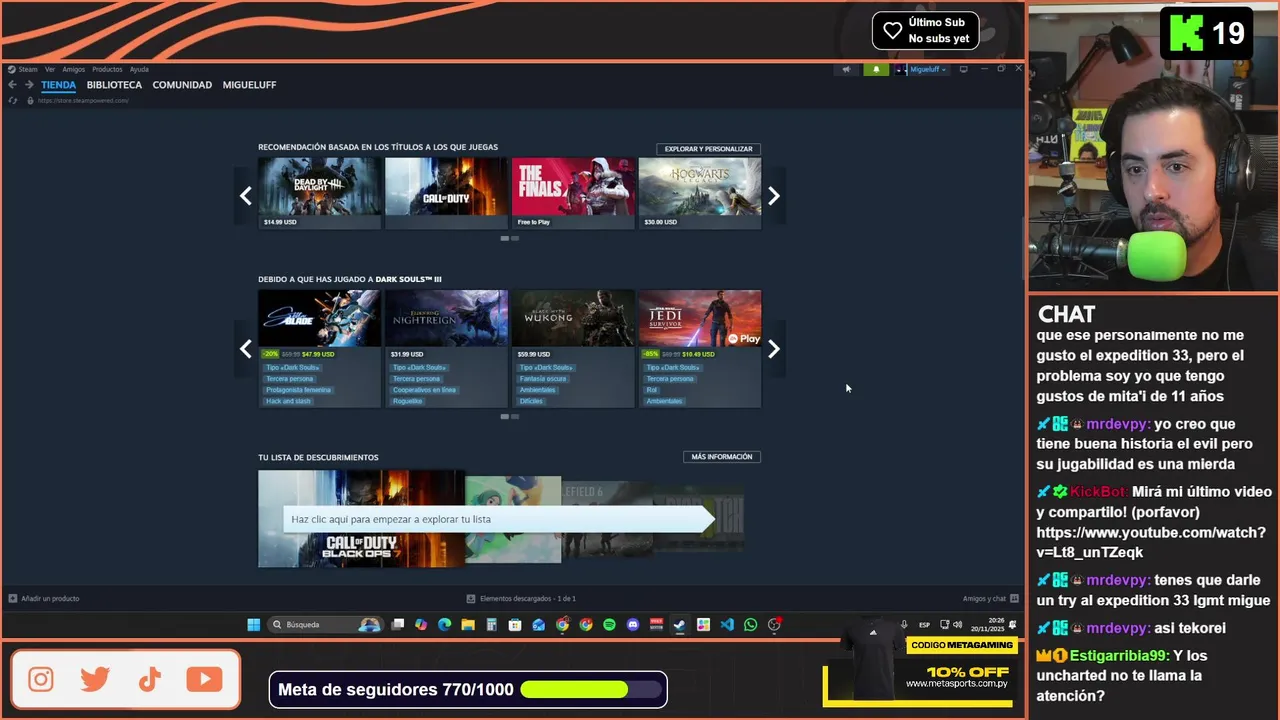Click the Steam store URL address
The height and width of the screenshot is (720, 1280).
coord(83,101)
